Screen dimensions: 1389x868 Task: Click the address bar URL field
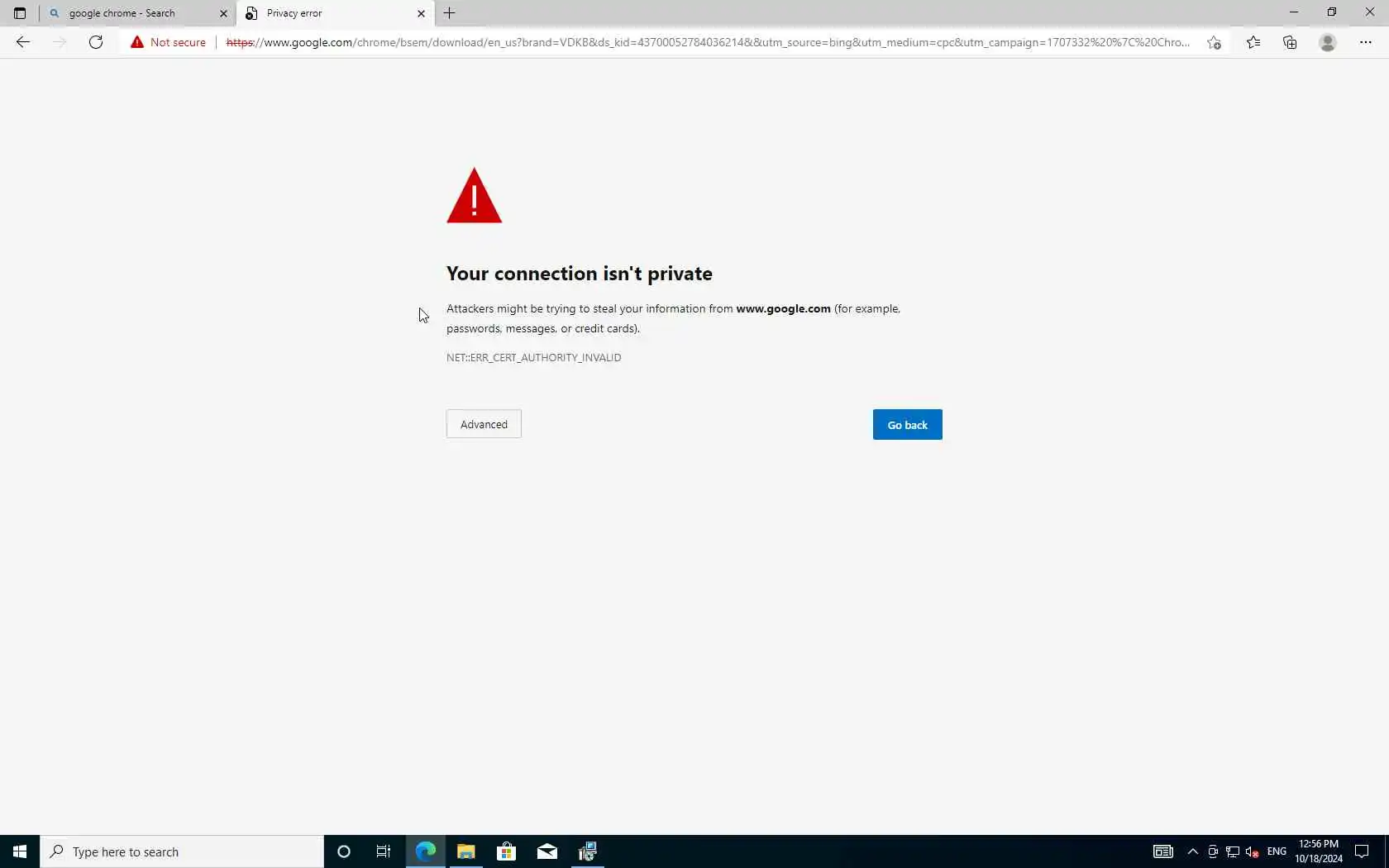click(x=708, y=42)
